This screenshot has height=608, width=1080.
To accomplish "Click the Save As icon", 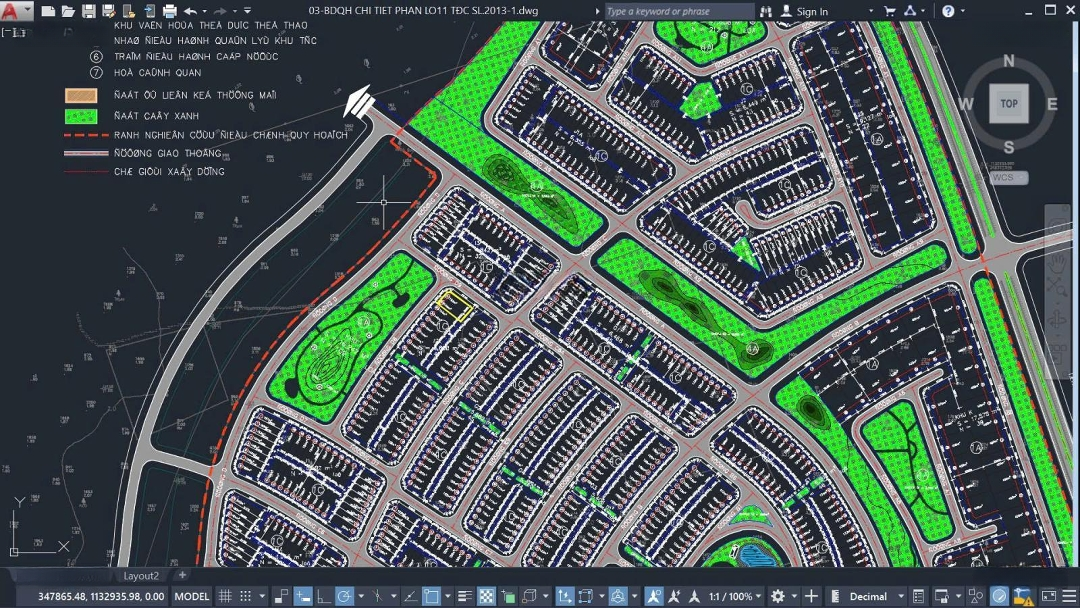I will click(109, 11).
